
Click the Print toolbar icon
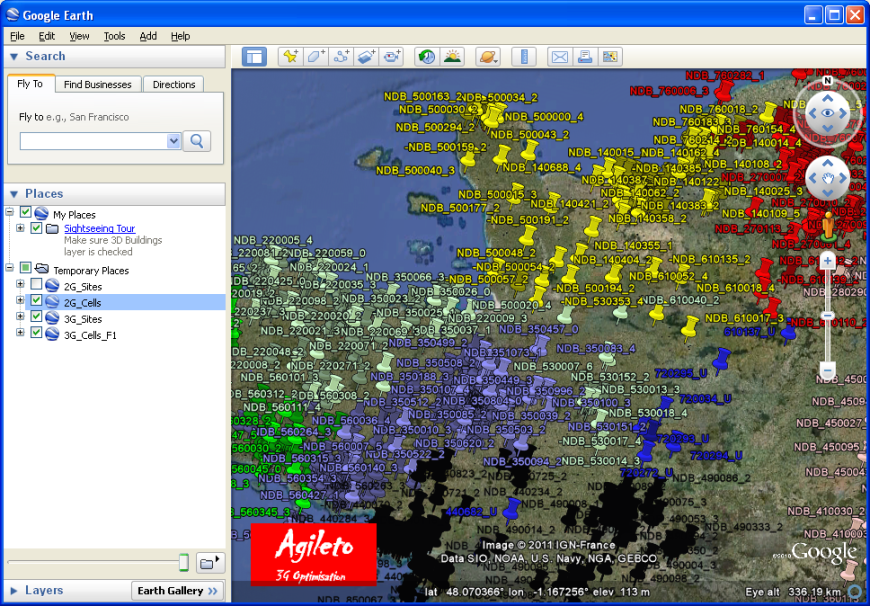coord(585,57)
